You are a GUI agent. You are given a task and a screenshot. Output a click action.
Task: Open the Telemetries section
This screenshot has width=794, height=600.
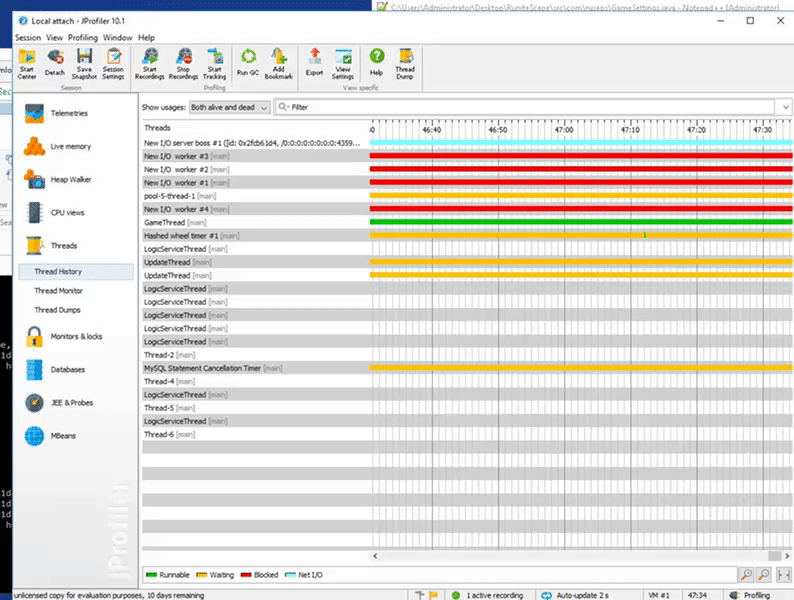tap(56, 113)
